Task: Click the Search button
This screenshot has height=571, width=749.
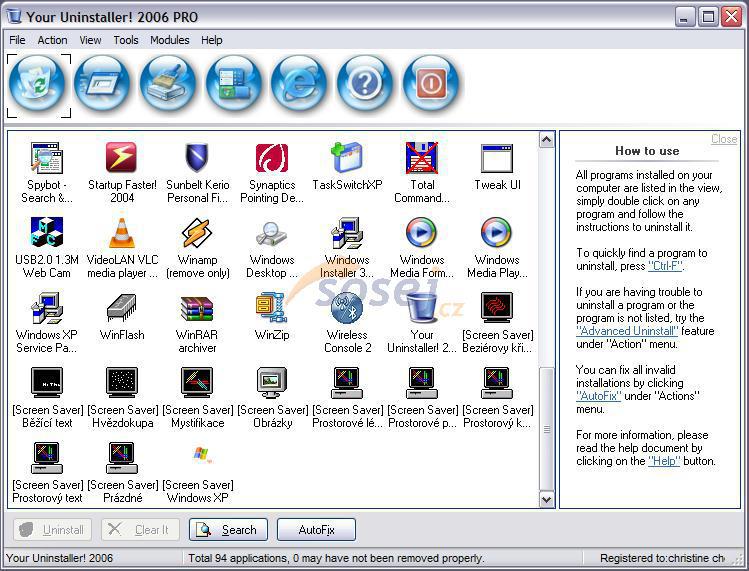Action: tap(228, 529)
